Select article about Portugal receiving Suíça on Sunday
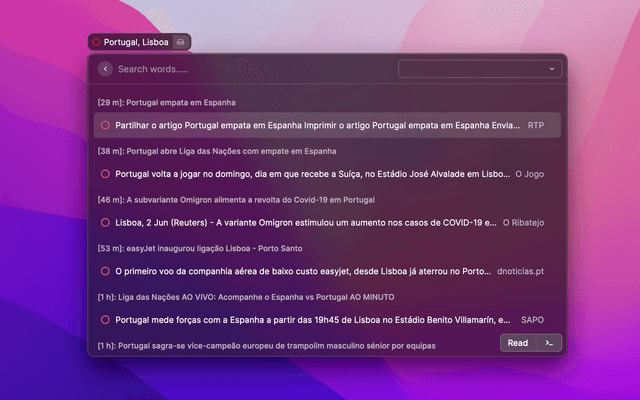Screen dimensions: 640x400 (x=312, y=173)
